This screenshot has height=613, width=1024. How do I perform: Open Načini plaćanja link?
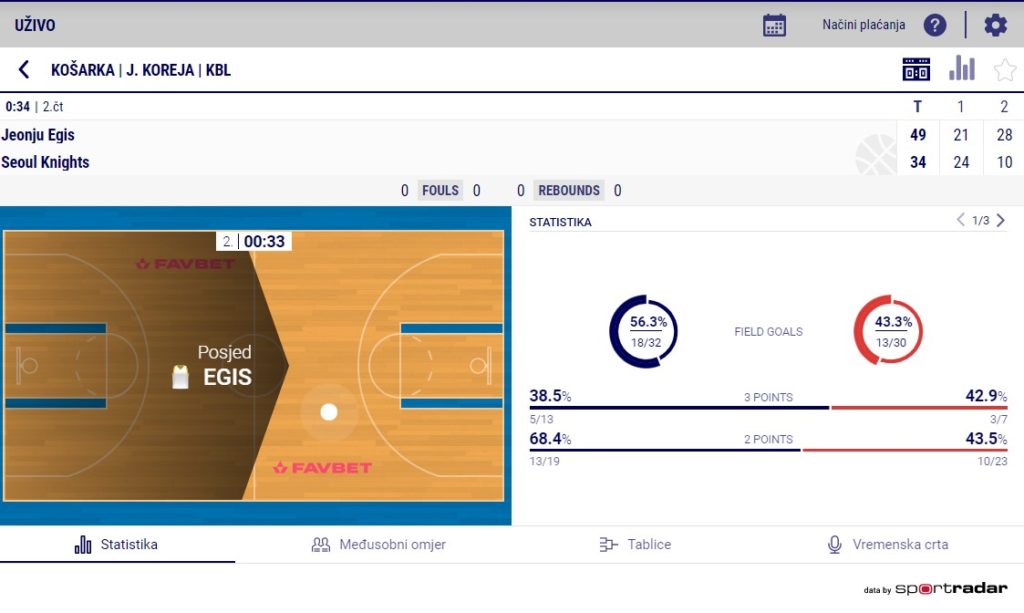[863, 25]
